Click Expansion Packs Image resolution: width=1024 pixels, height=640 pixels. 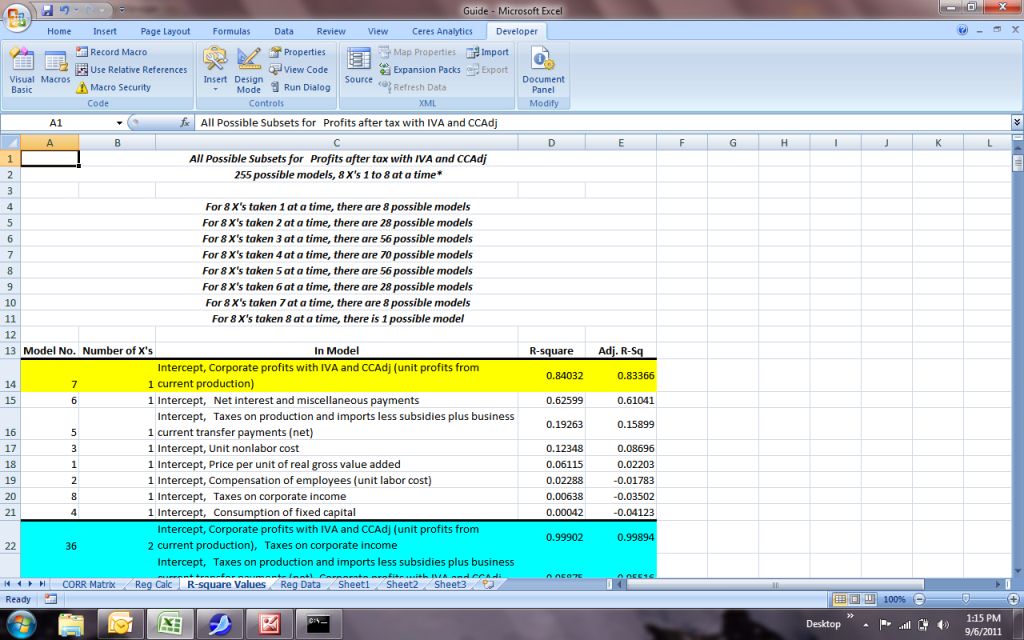pos(420,69)
